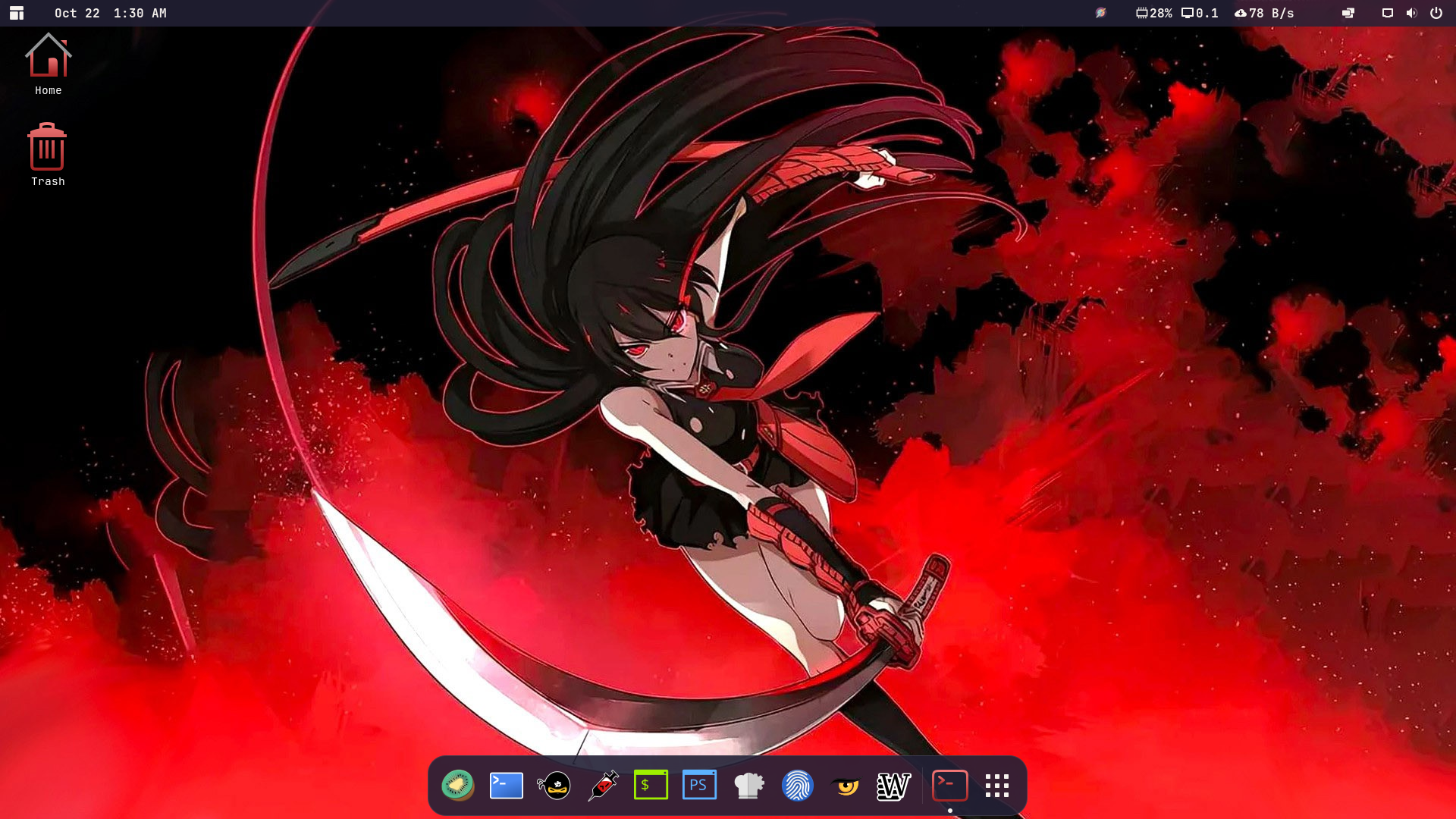1456x819 pixels.
Task: Click the 0.1 CPU load monitor indicator
Action: tap(1200, 13)
